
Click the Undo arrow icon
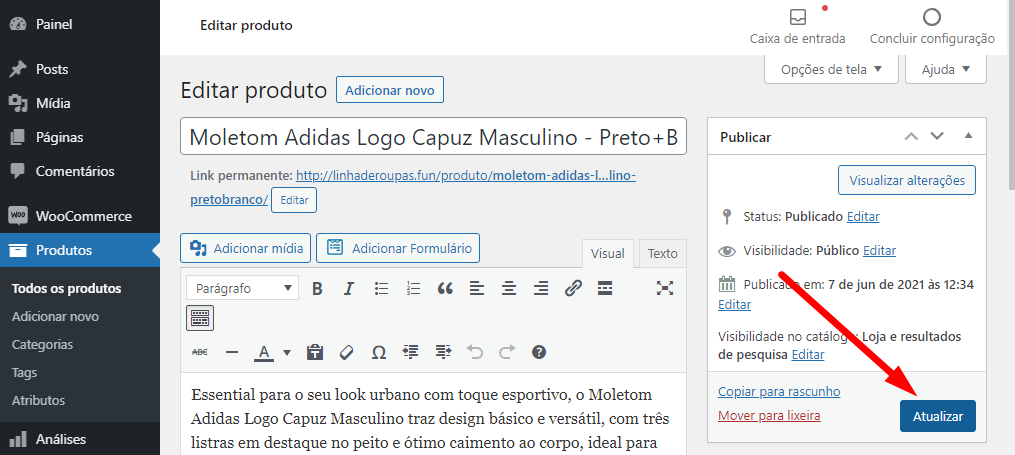475,352
